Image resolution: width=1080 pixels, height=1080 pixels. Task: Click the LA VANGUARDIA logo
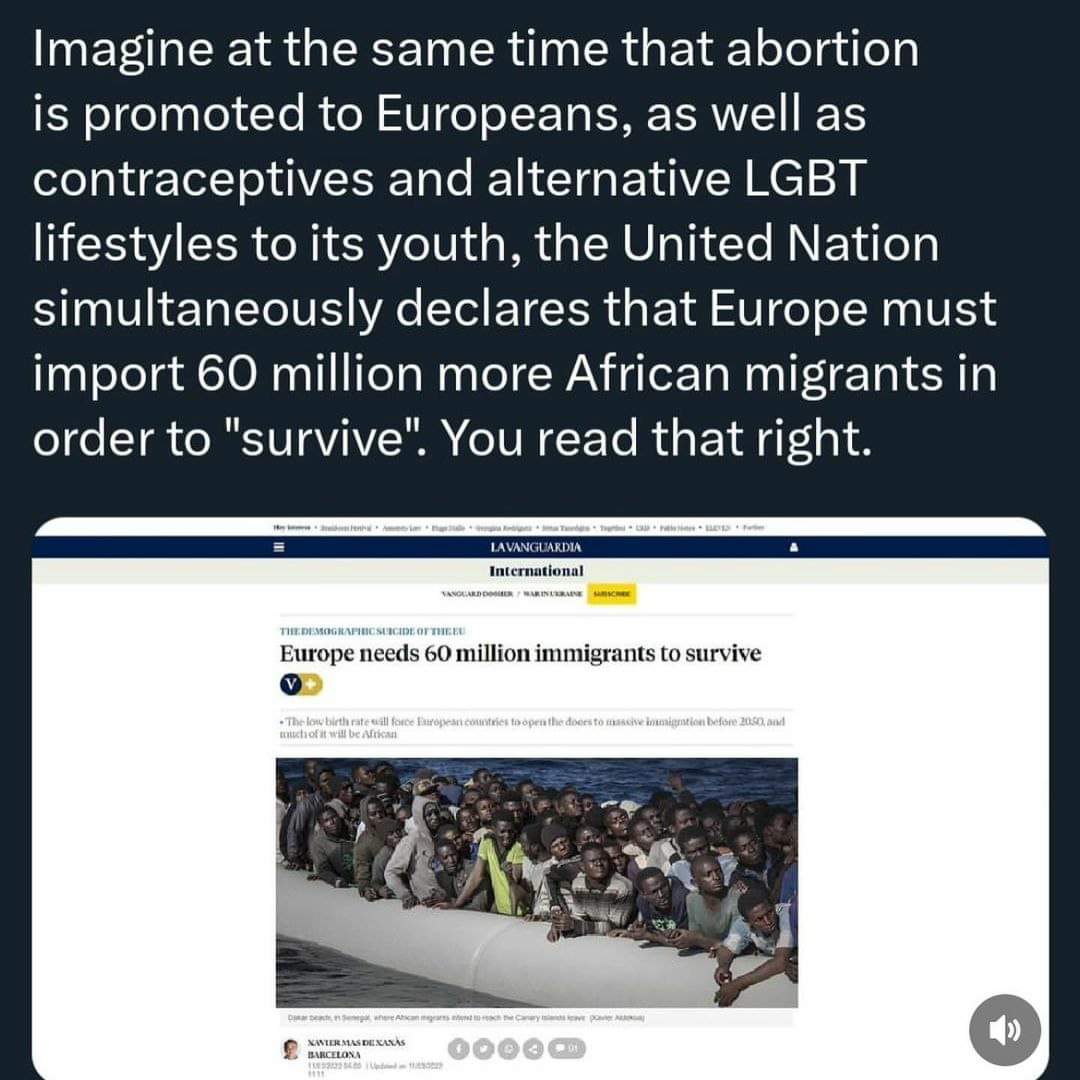(x=536, y=548)
